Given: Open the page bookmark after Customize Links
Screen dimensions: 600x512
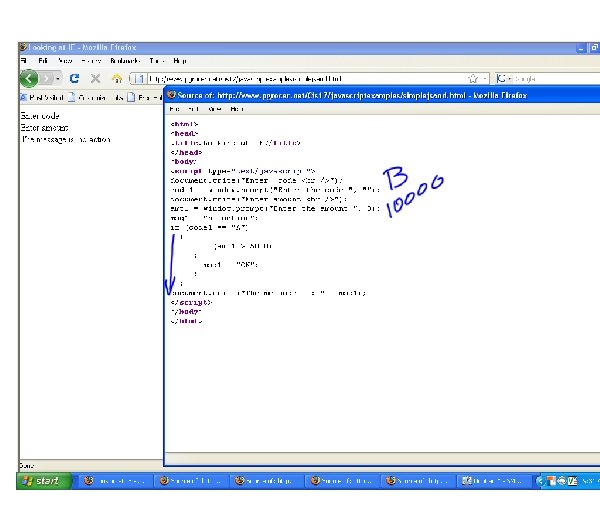Looking at the screenshot, I should point(145,98).
